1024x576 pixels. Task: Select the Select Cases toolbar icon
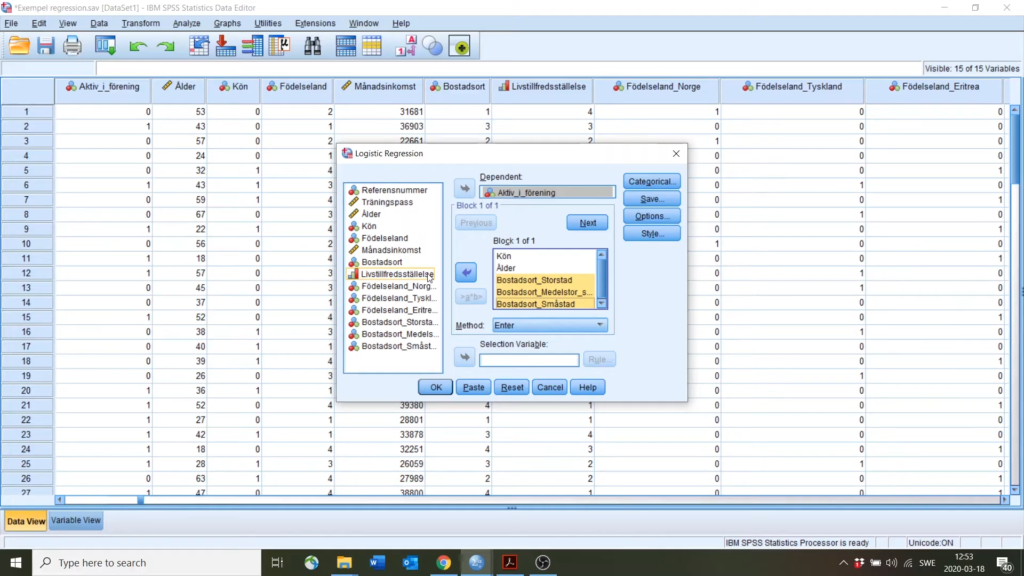[372, 46]
